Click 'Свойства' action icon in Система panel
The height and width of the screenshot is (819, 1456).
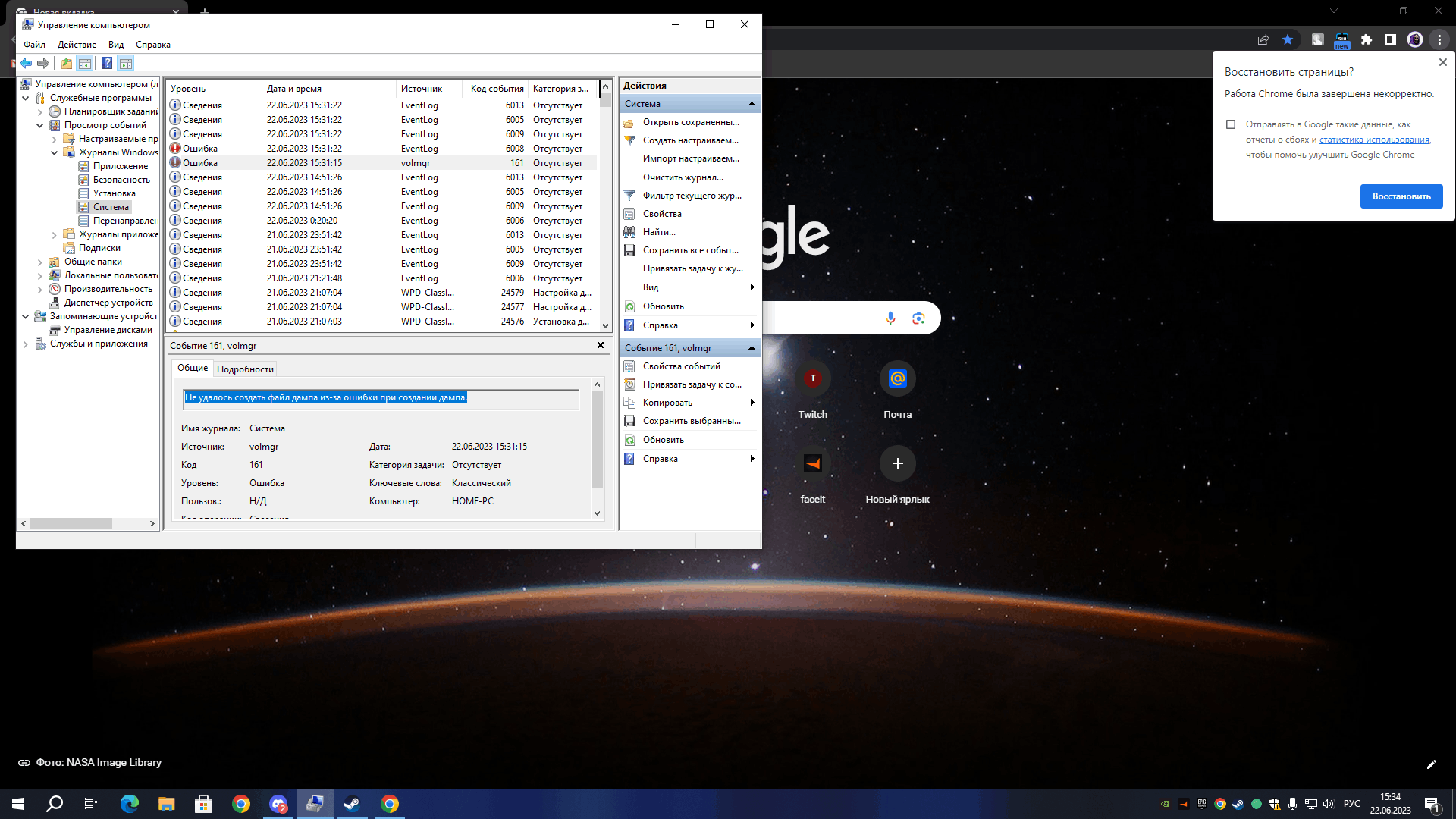tap(630, 213)
